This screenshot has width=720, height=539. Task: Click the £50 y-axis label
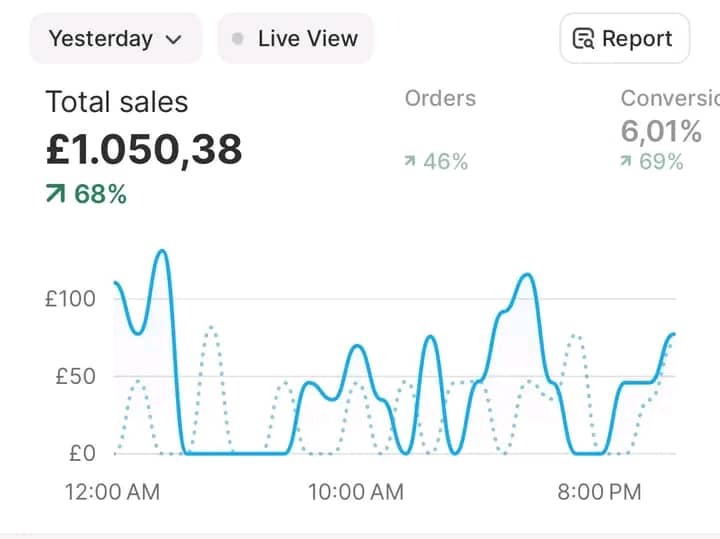(x=75, y=376)
